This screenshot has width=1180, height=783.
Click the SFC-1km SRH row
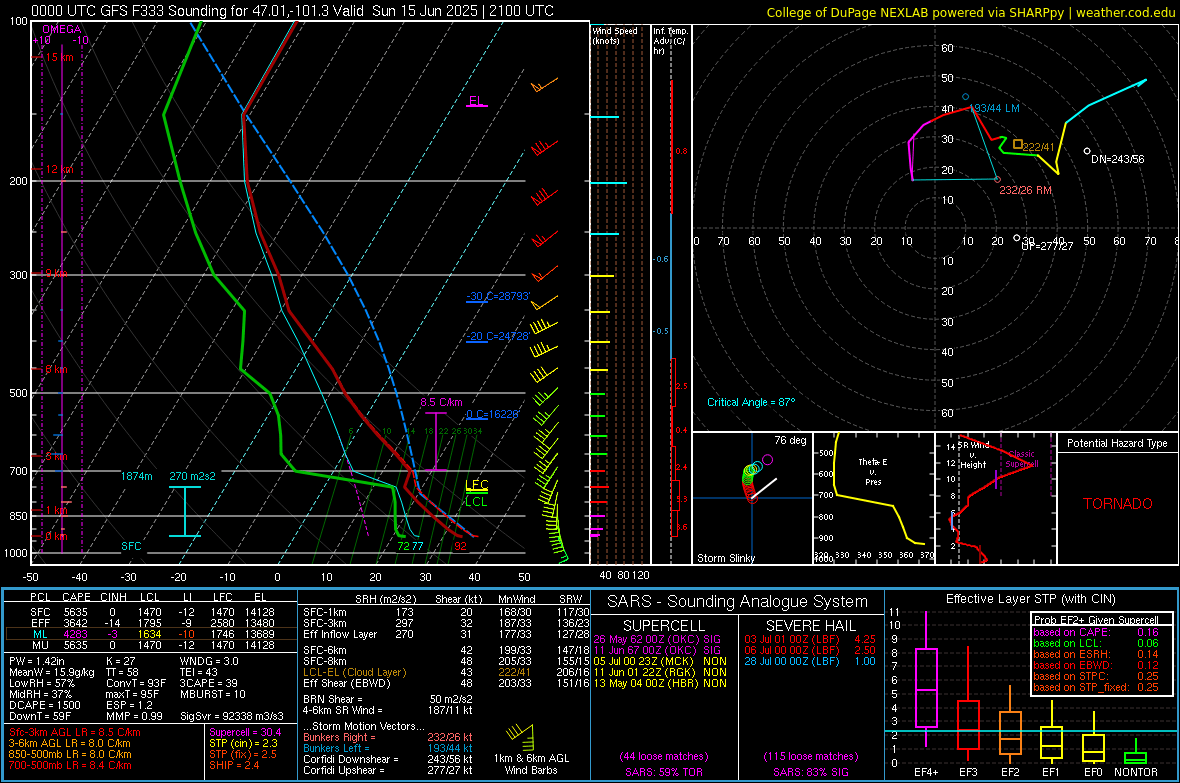tap(446, 612)
